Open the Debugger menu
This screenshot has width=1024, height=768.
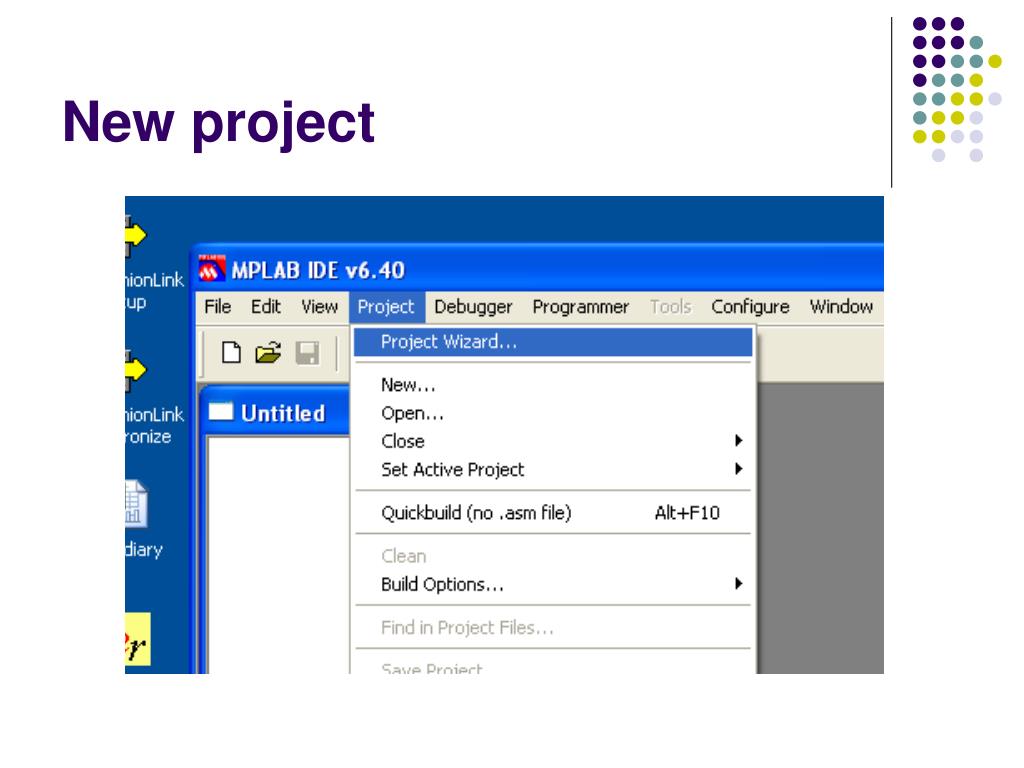tap(473, 307)
